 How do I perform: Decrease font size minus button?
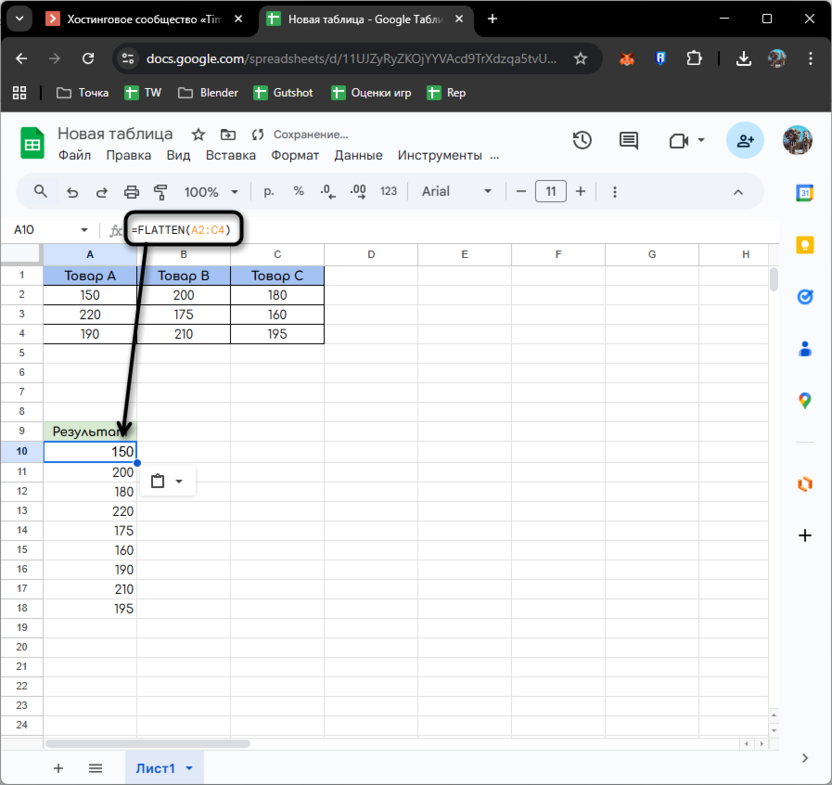point(521,192)
